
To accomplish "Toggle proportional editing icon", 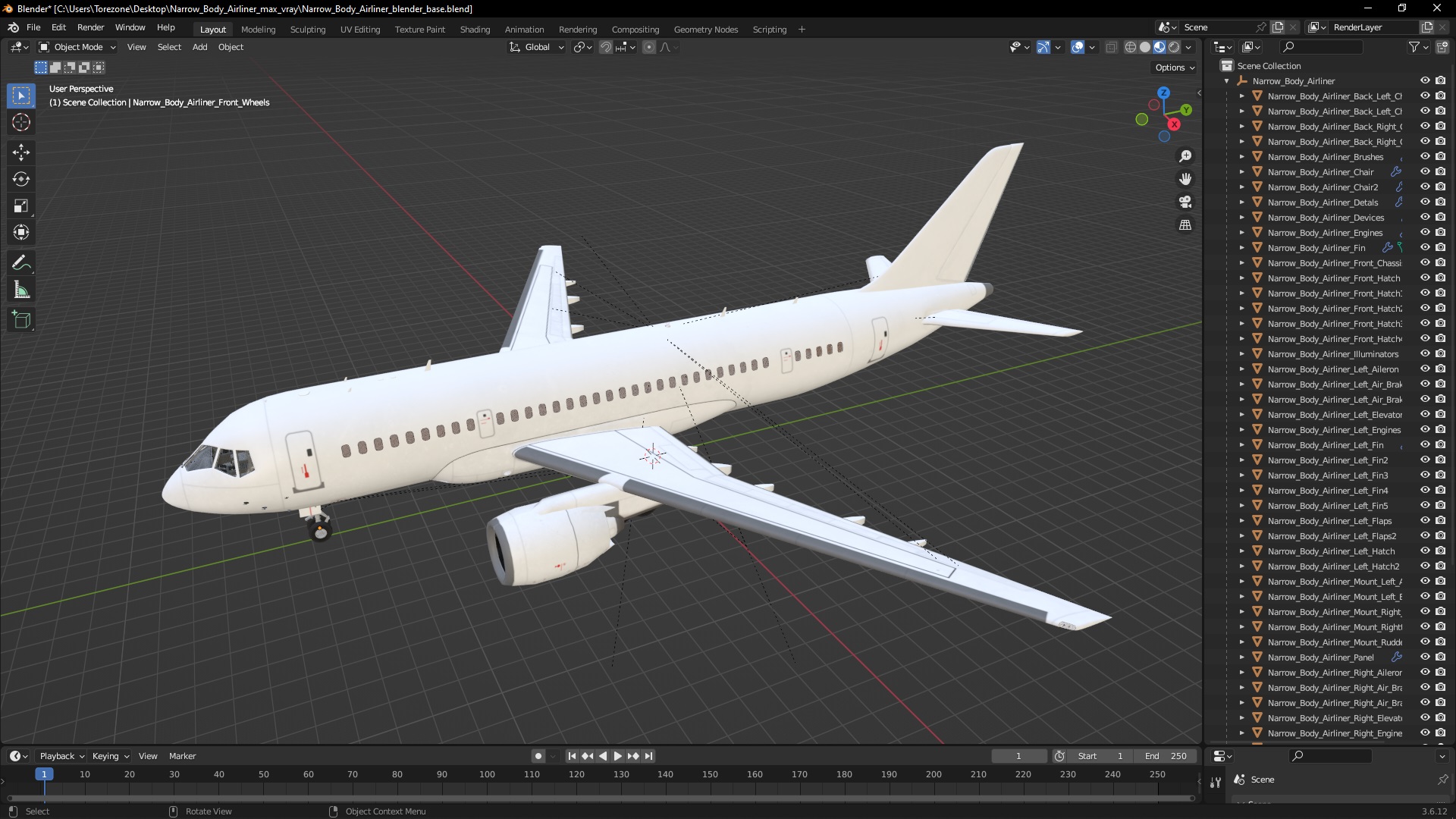I will 649,47.
